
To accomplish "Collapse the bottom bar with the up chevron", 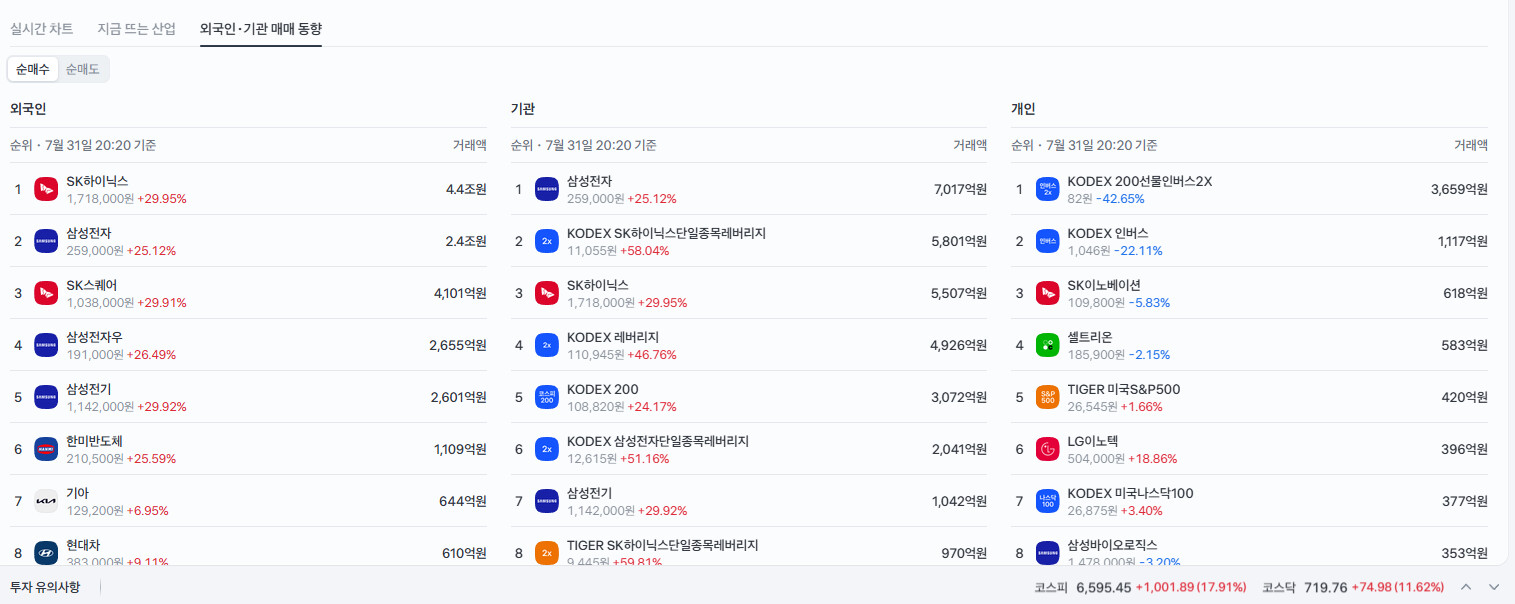I will click(1466, 587).
